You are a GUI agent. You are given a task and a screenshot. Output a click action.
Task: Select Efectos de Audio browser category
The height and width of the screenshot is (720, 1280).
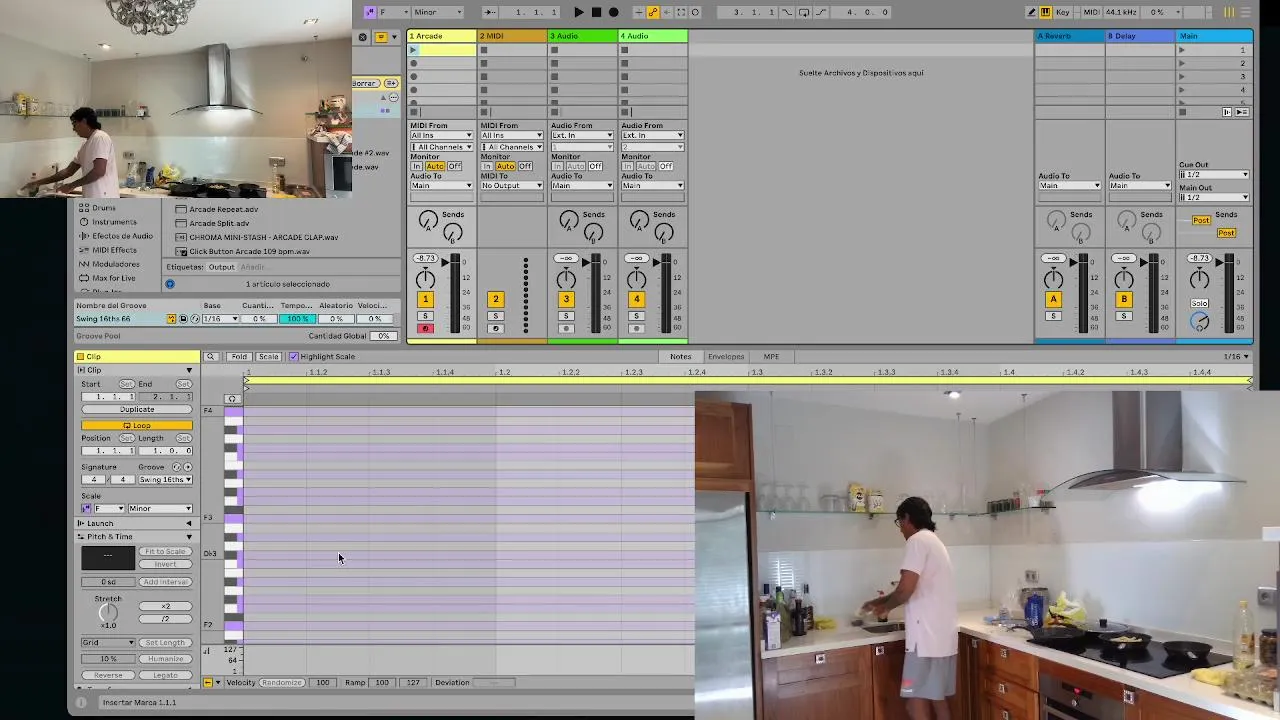[x=122, y=236]
